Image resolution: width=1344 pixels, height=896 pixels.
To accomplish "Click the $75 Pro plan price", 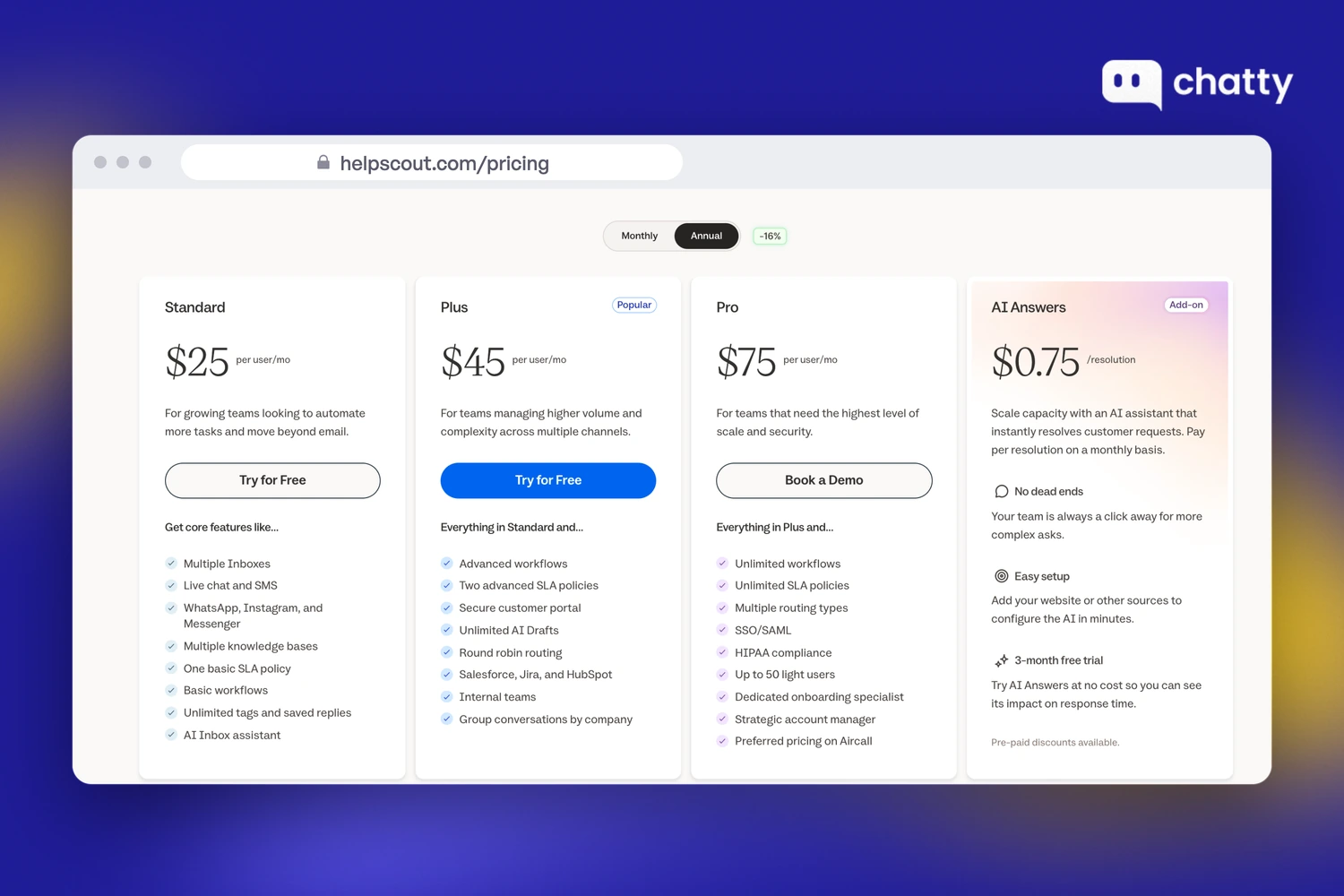I will coord(746,362).
